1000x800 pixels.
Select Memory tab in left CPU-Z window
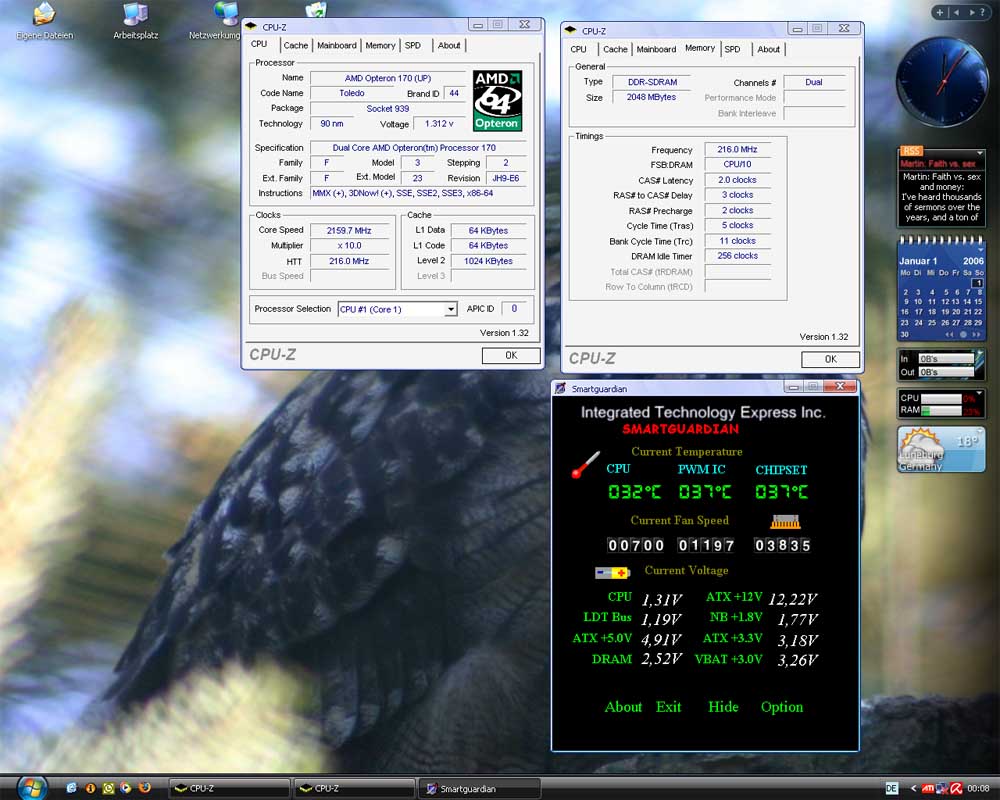click(380, 45)
